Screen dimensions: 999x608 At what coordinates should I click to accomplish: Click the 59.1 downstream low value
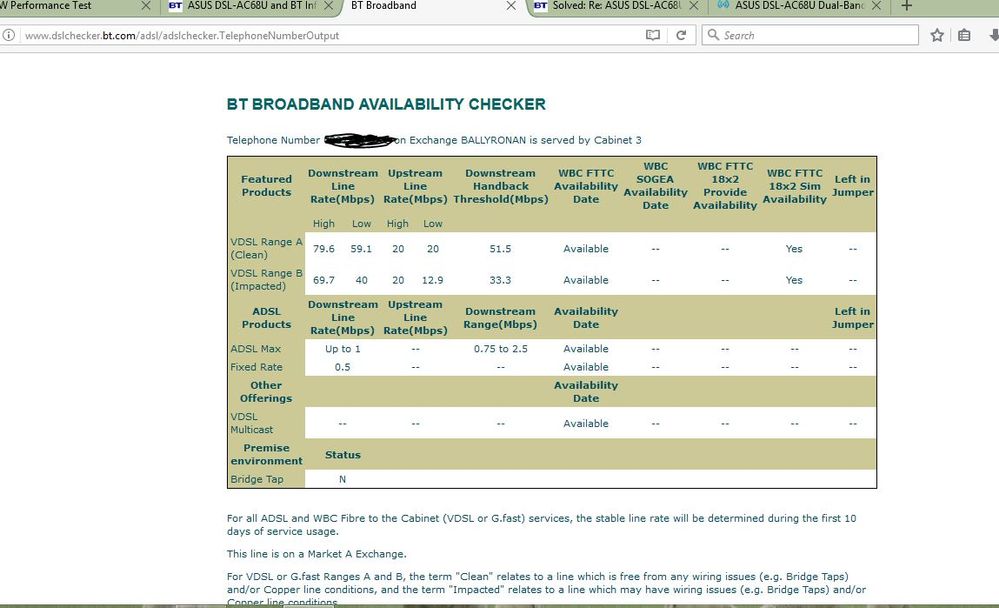click(x=361, y=249)
